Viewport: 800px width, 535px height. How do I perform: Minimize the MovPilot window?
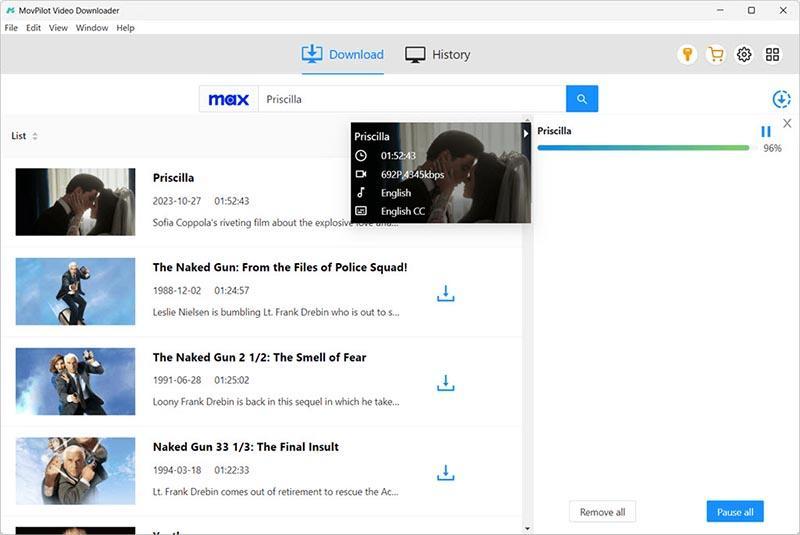[720, 10]
